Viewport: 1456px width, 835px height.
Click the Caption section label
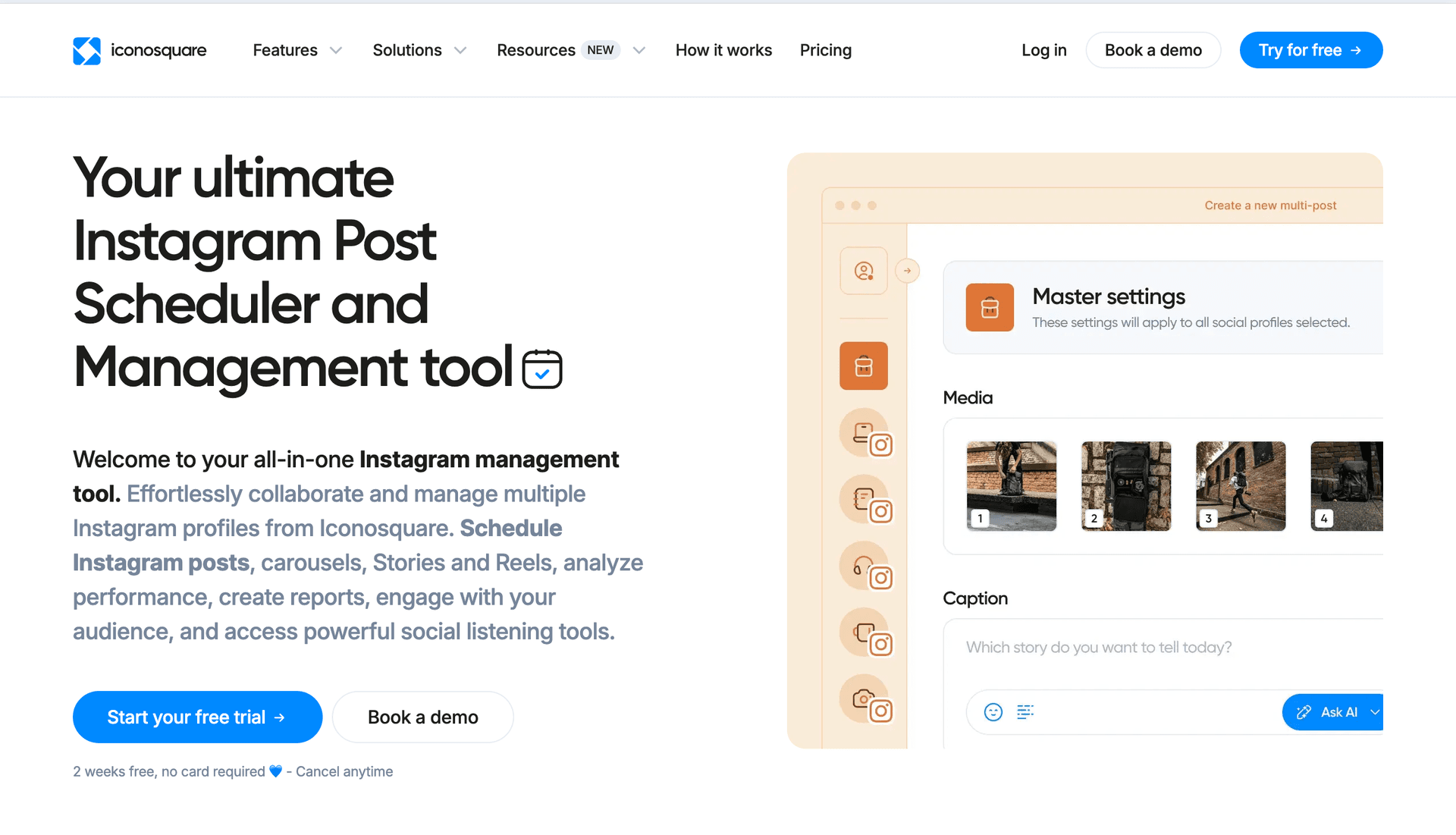(x=975, y=598)
